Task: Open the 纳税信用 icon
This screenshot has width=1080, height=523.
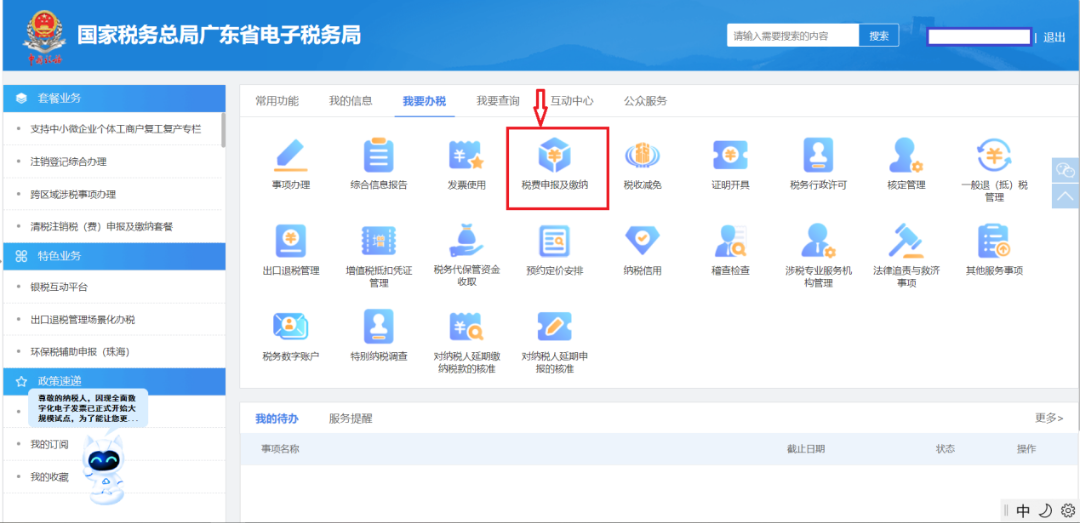Action: click(x=642, y=241)
